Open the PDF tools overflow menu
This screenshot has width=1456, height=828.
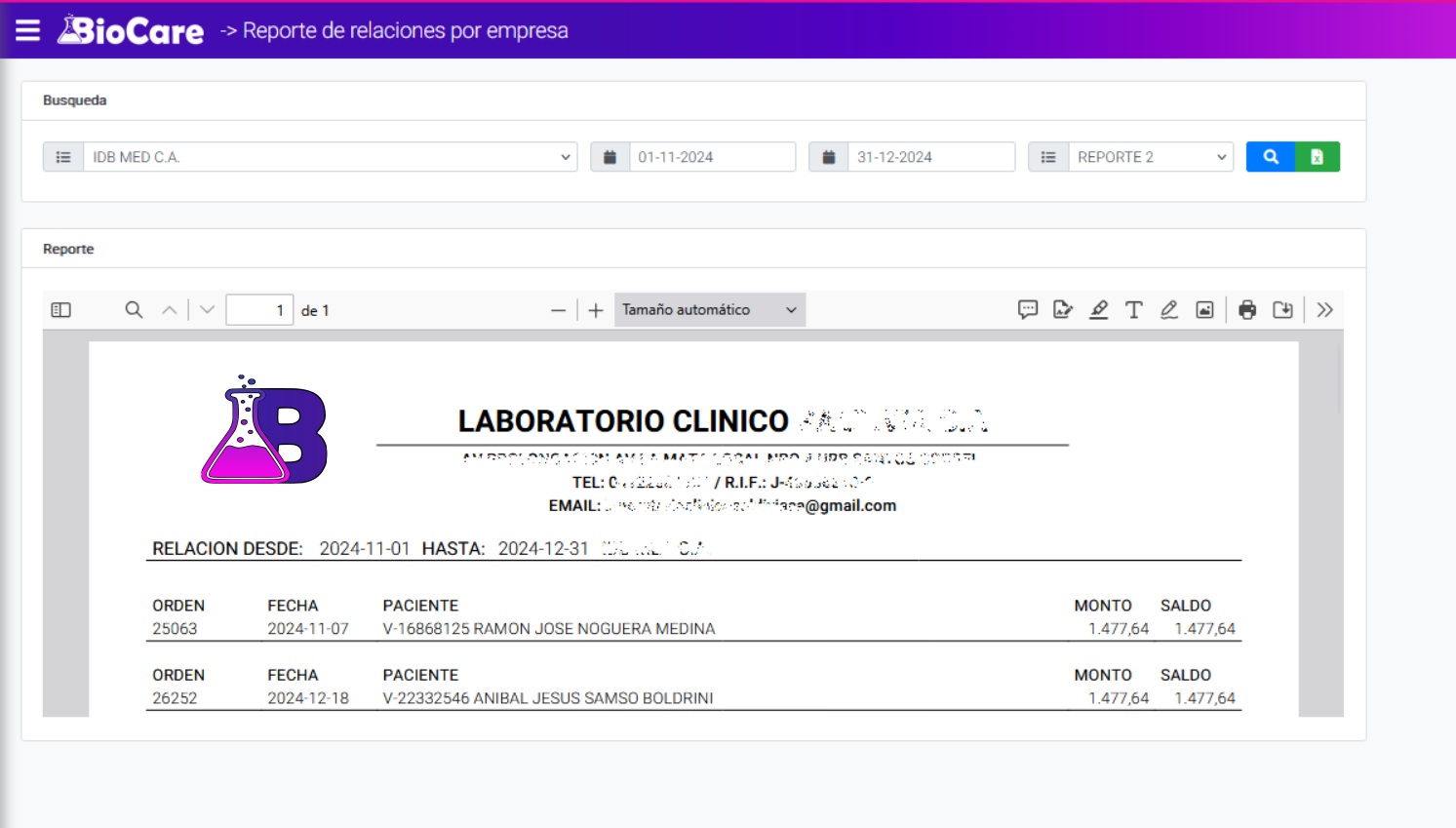click(x=1324, y=310)
